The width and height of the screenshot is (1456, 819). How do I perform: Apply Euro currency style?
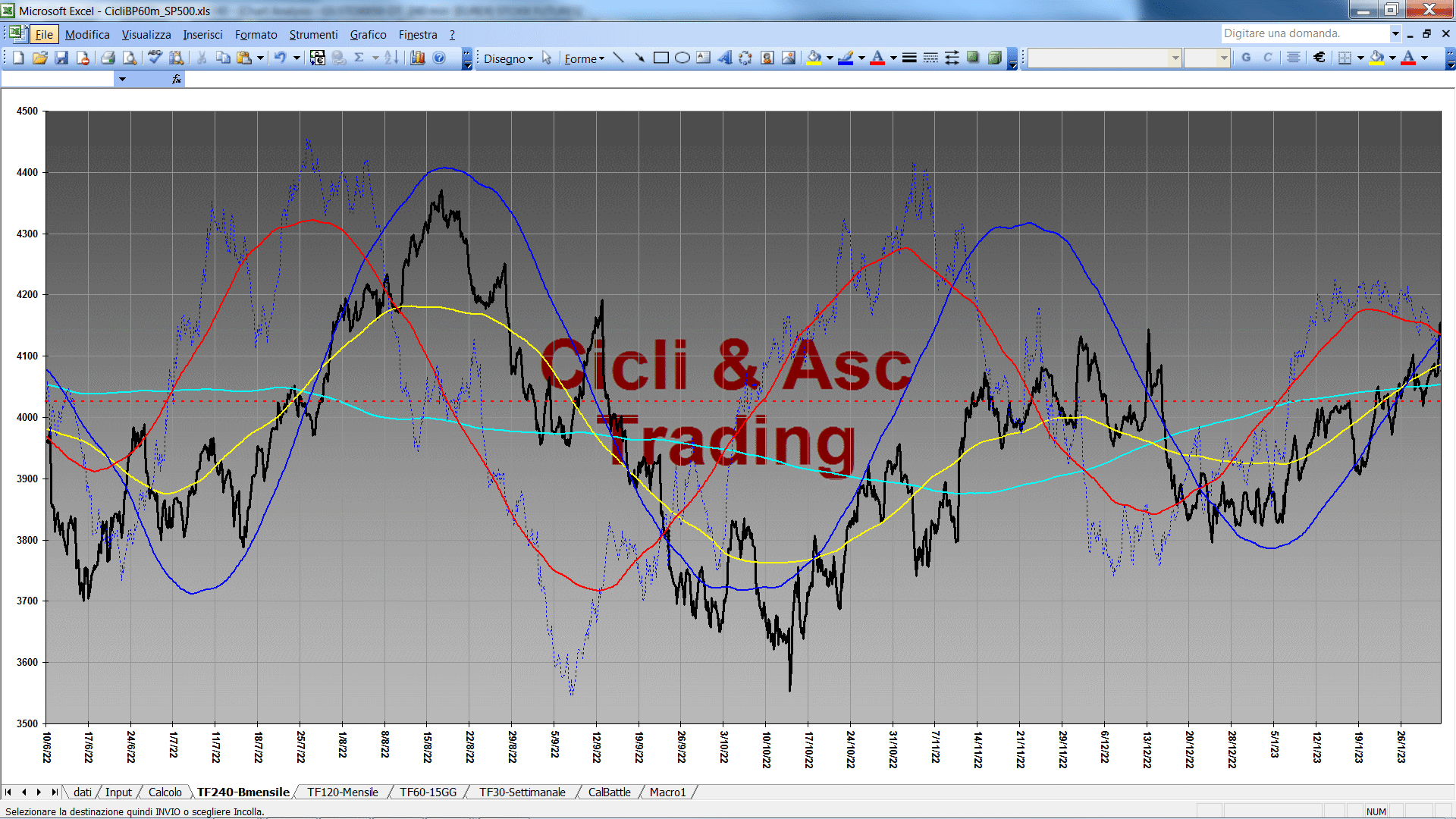pos(1319,58)
